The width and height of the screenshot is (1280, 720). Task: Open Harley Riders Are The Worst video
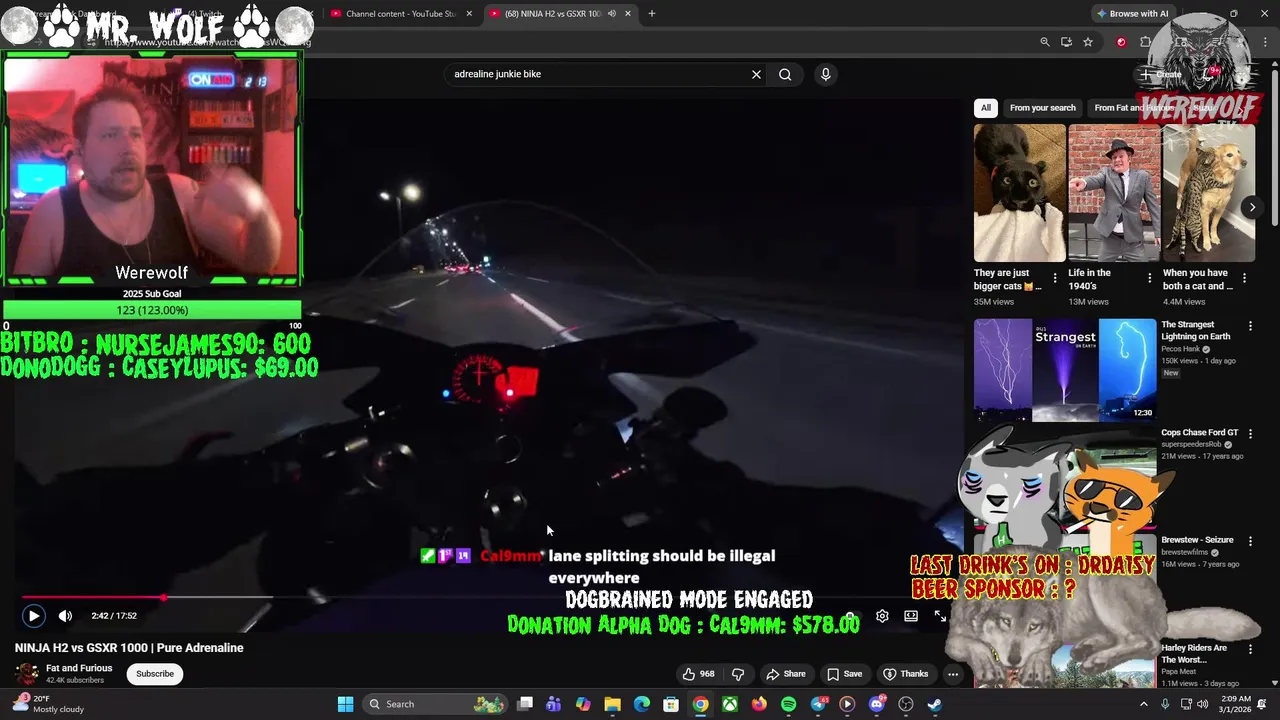click(x=1194, y=654)
